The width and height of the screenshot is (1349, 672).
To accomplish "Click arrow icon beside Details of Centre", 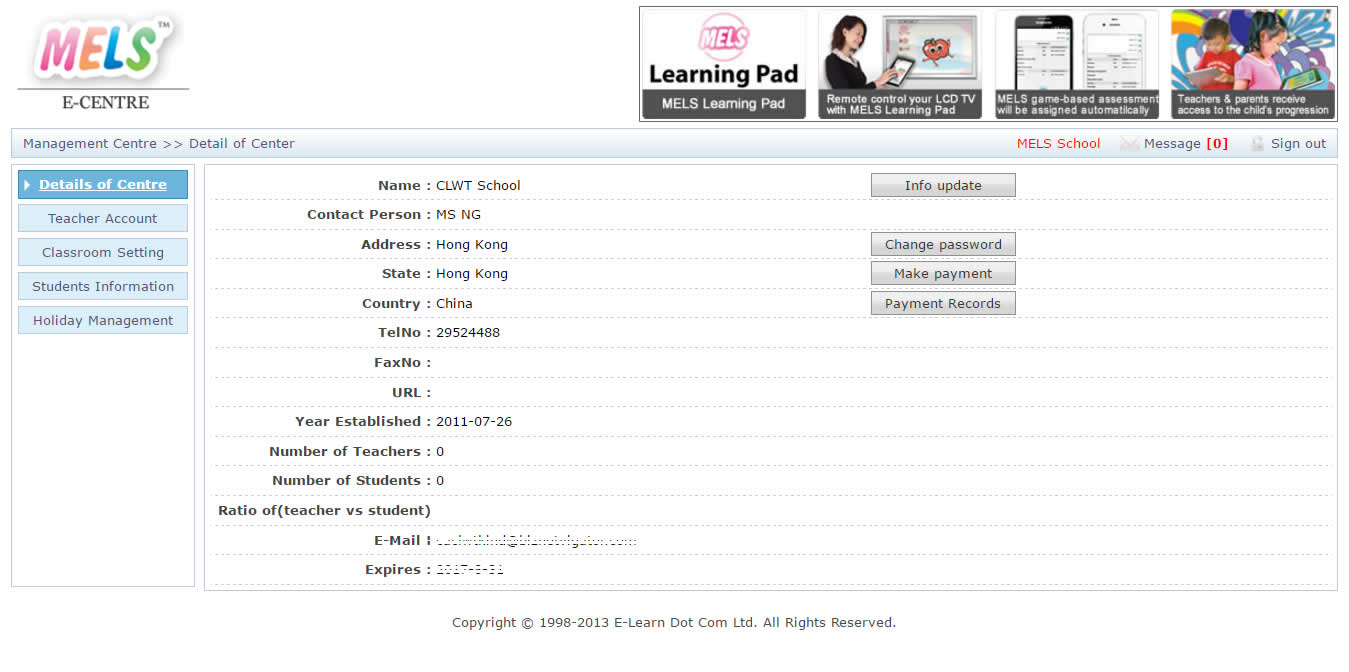I will tap(27, 185).
